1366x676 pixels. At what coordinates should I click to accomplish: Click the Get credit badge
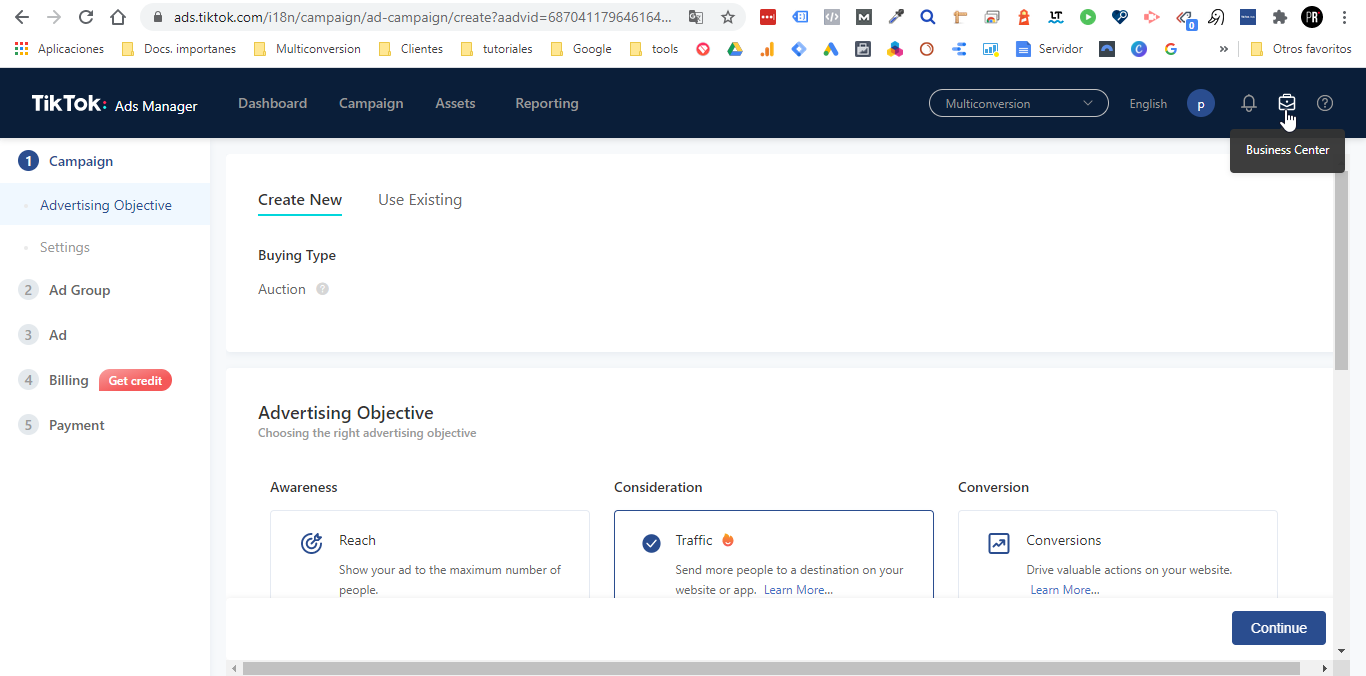click(x=135, y=380)
